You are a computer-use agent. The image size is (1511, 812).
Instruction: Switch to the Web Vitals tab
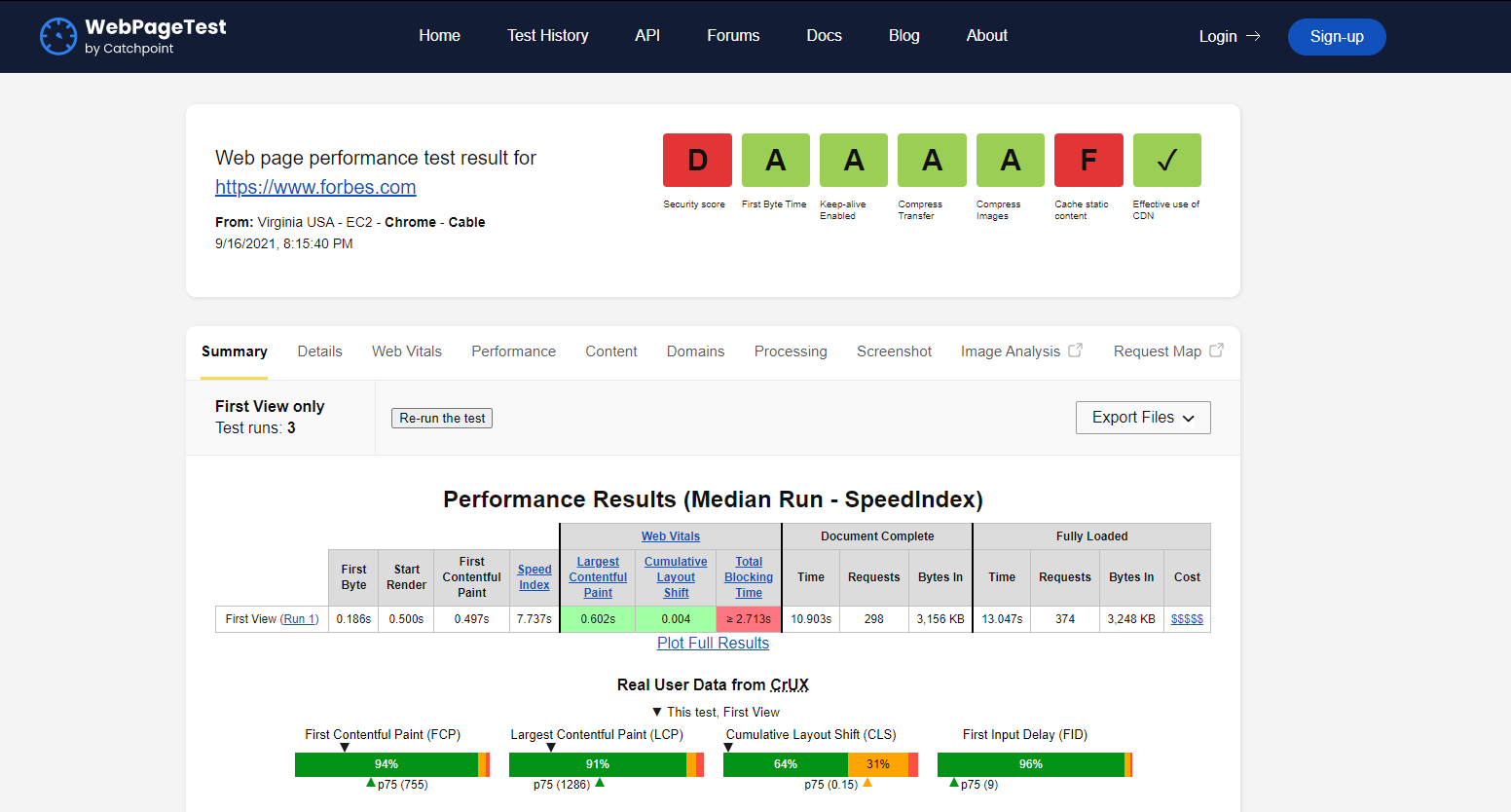pyautogui.click(x=407, y=351)
